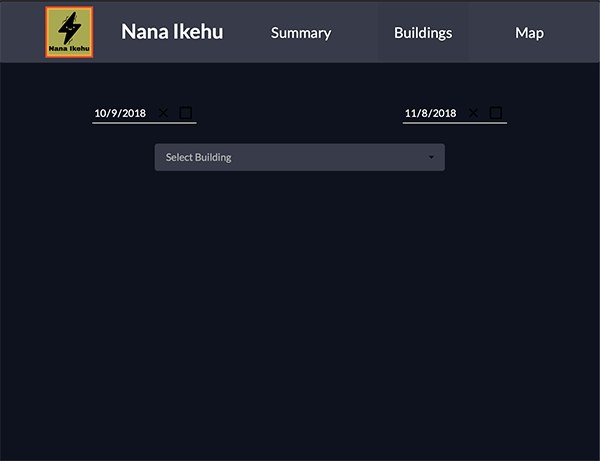
Task: Expand Select Building using the arrow caret
Action: 431,157
